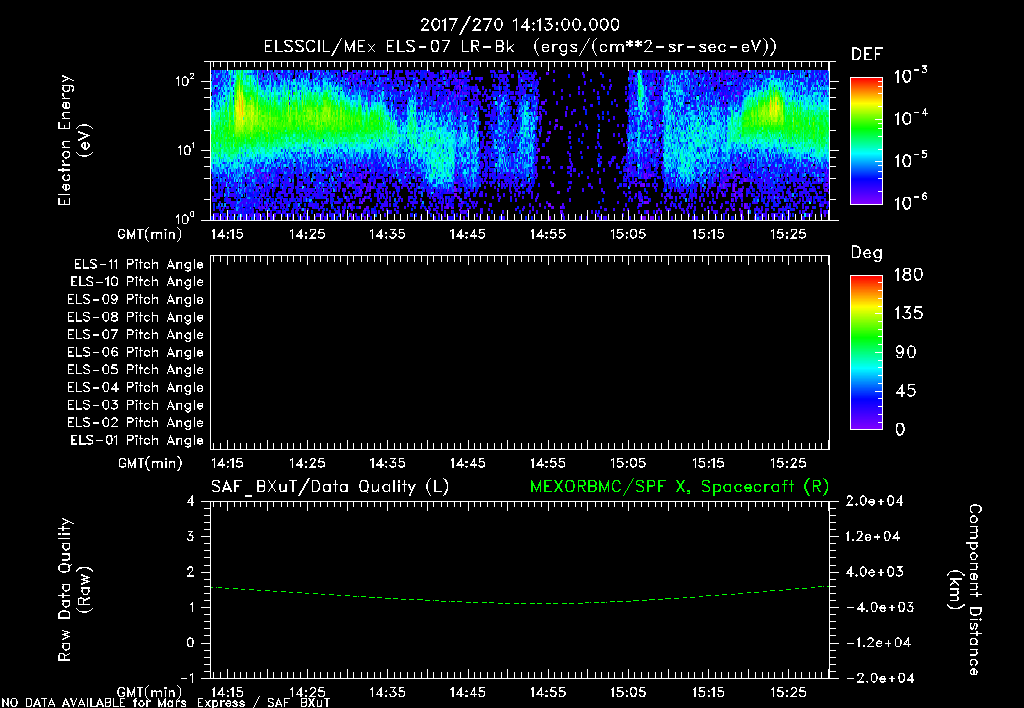Viewport: 1024px width, 708px height.
Task: Click the -2.0e+04 right axis value
Action: (x=878, y=678)
